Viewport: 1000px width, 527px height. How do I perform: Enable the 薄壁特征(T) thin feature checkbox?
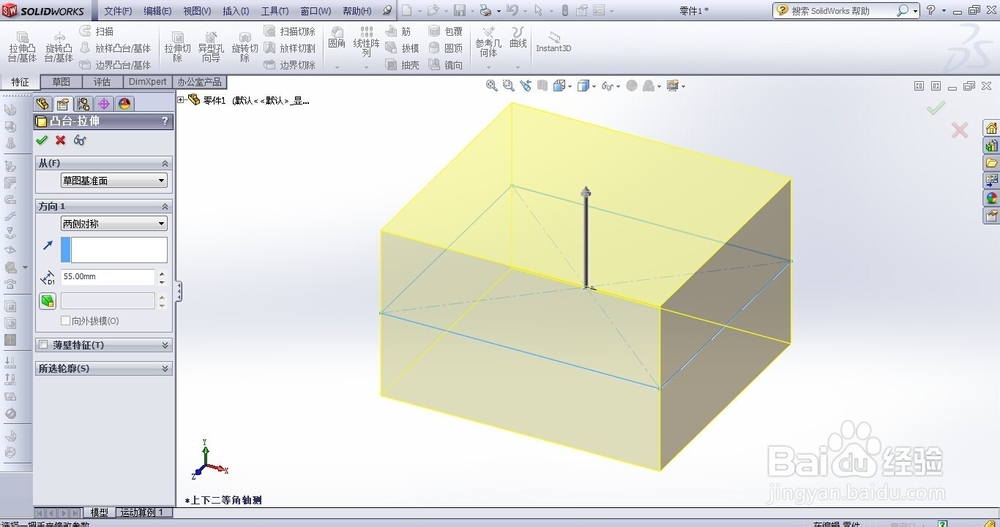(x=43, y=345)
